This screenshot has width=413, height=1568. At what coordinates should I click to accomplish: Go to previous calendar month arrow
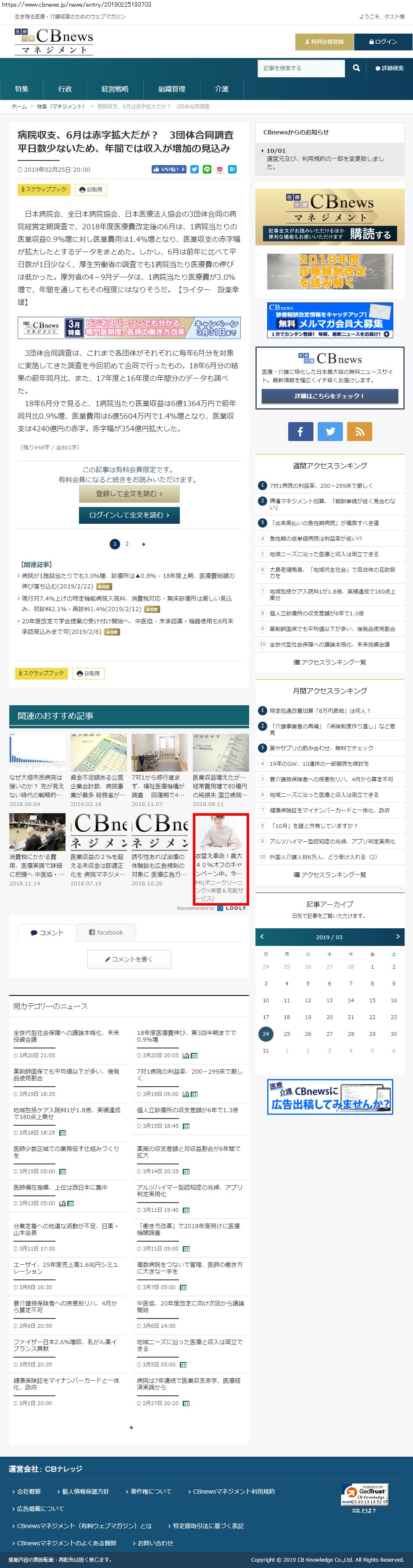coord(262,937)
